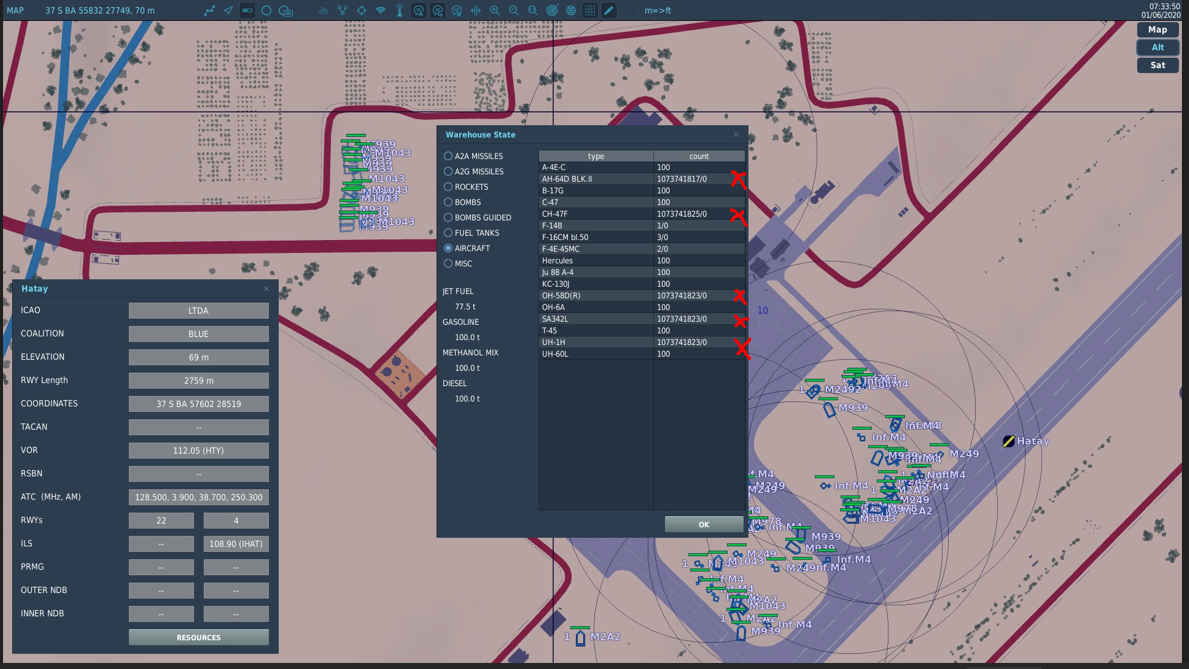1189x669 pixels.
Task: Click the radio tower antenna icon
Action: click(x=400, y=11)
